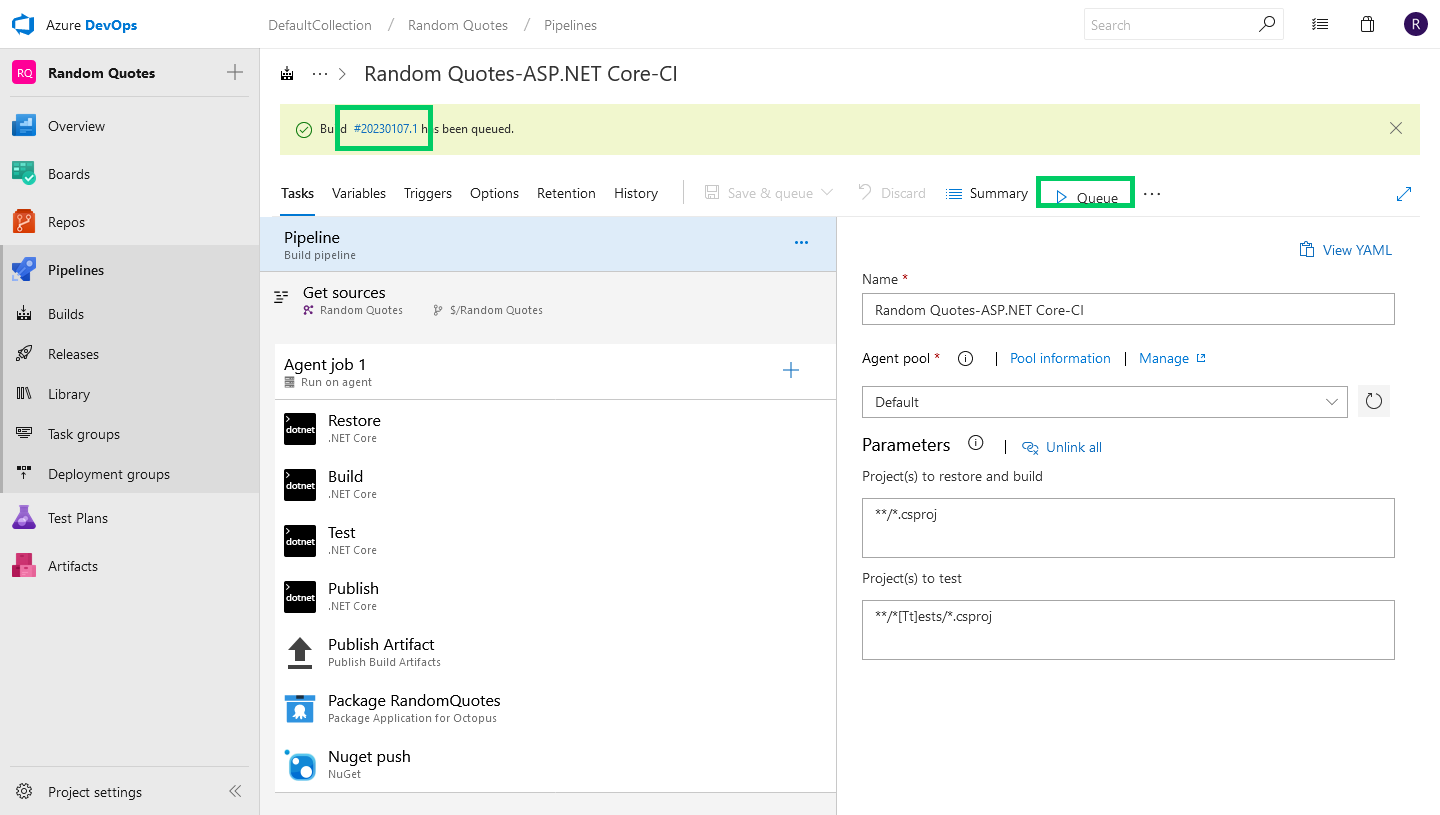Select the Build .NET Core task
Image resolution: width=1440 pixels, height=815 pixels.
[555, 484]
